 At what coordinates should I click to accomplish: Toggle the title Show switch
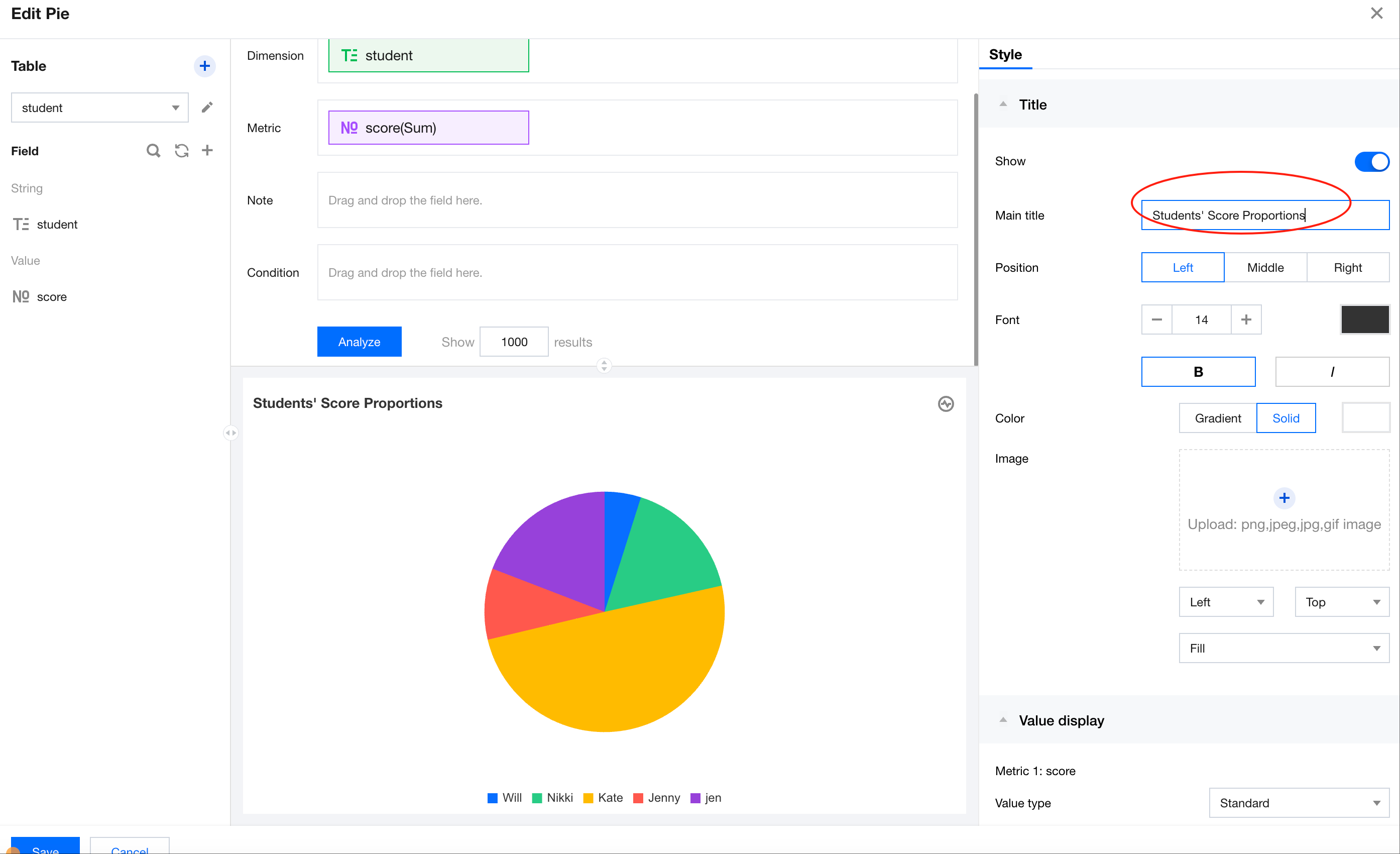click(1371, 161)
